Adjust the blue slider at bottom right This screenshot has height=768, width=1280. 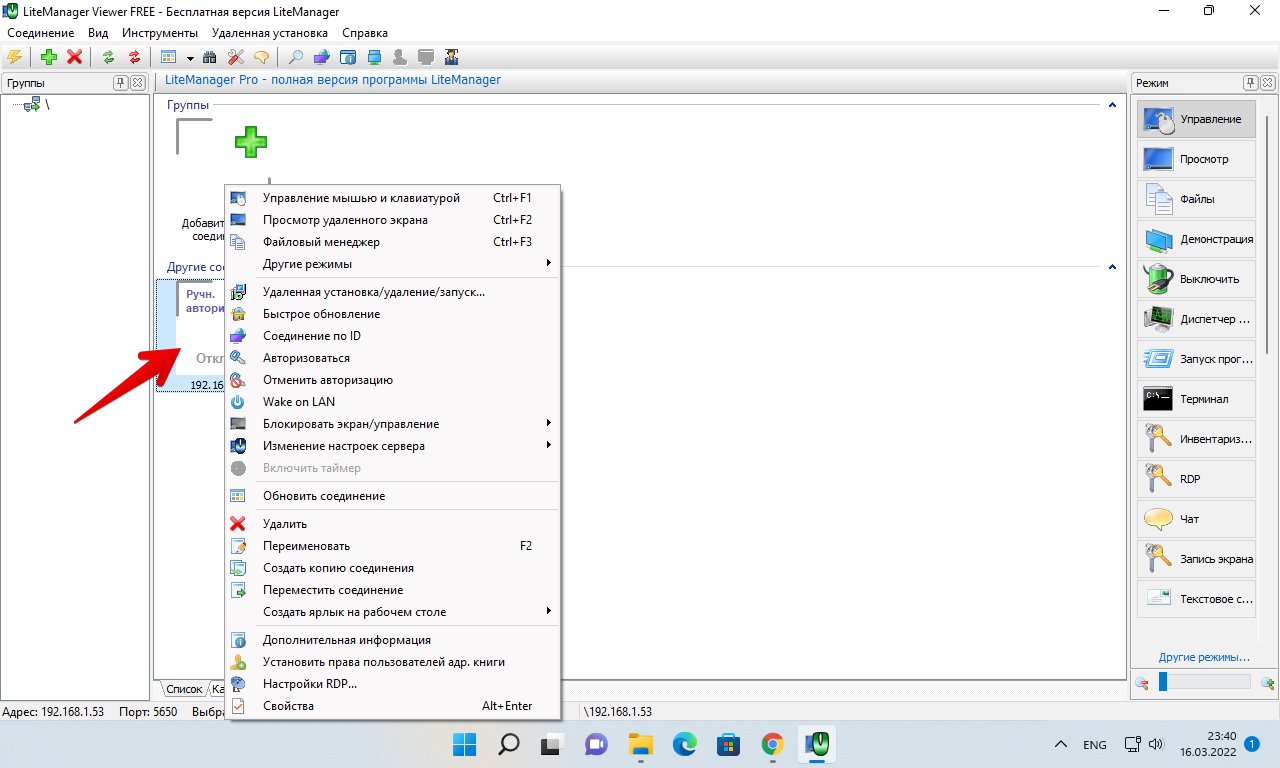[1162, 682]
